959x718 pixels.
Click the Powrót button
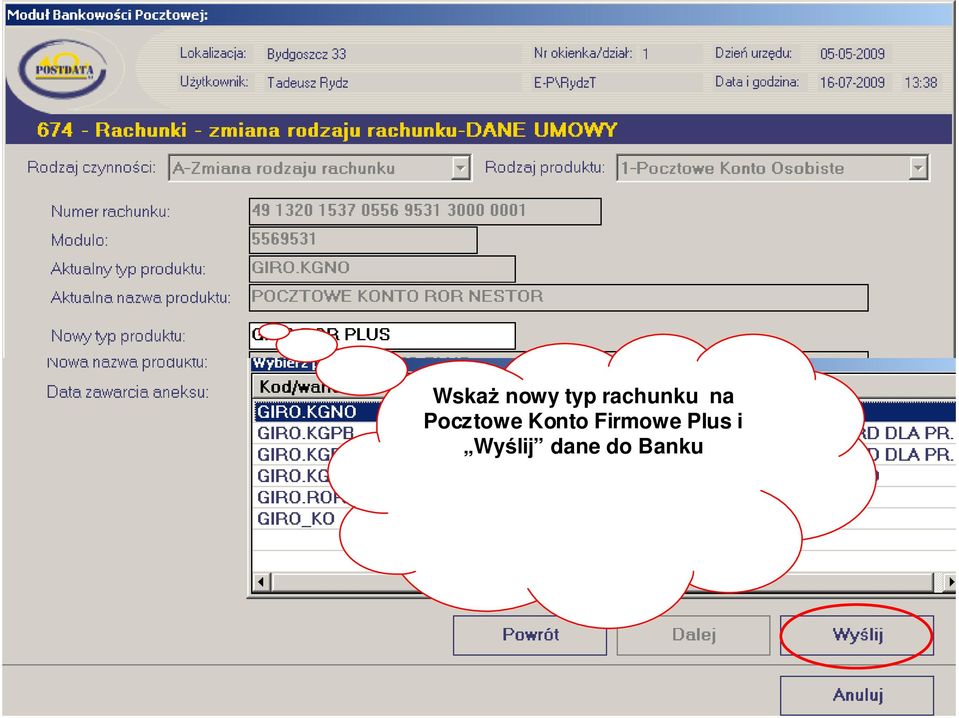pos(530,635)
